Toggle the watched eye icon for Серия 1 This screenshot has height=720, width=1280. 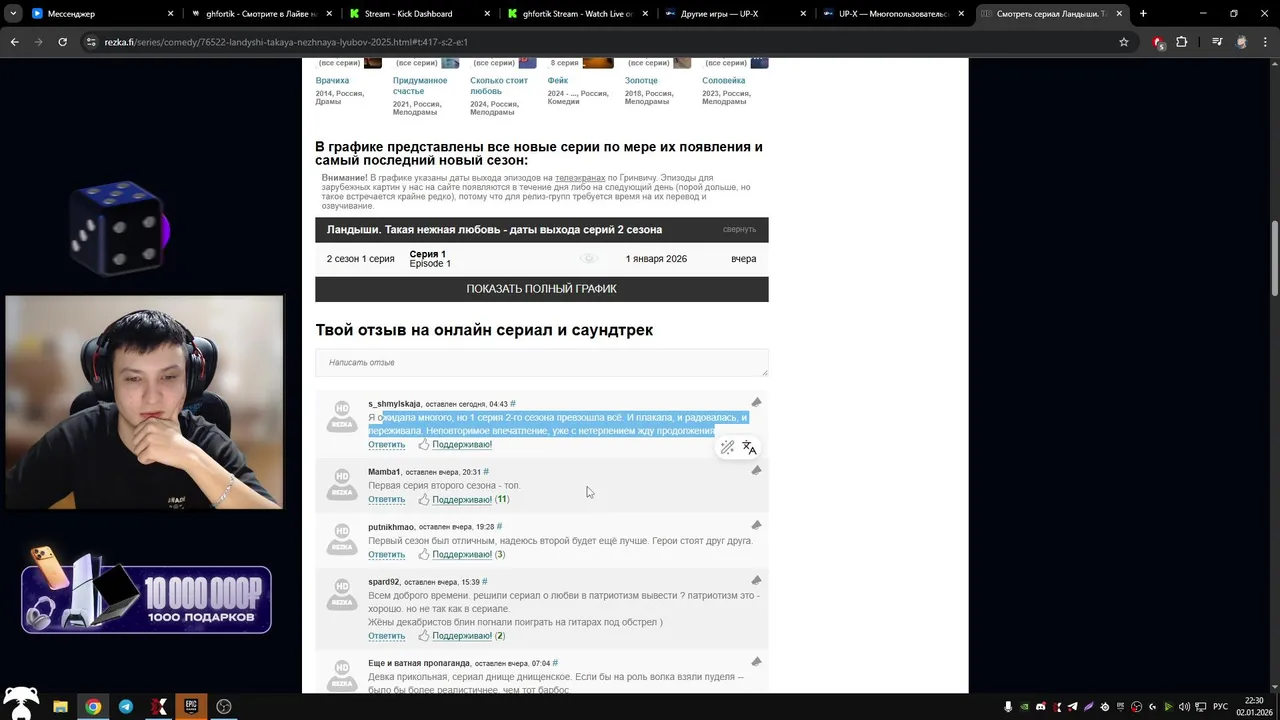pos(590,259)
